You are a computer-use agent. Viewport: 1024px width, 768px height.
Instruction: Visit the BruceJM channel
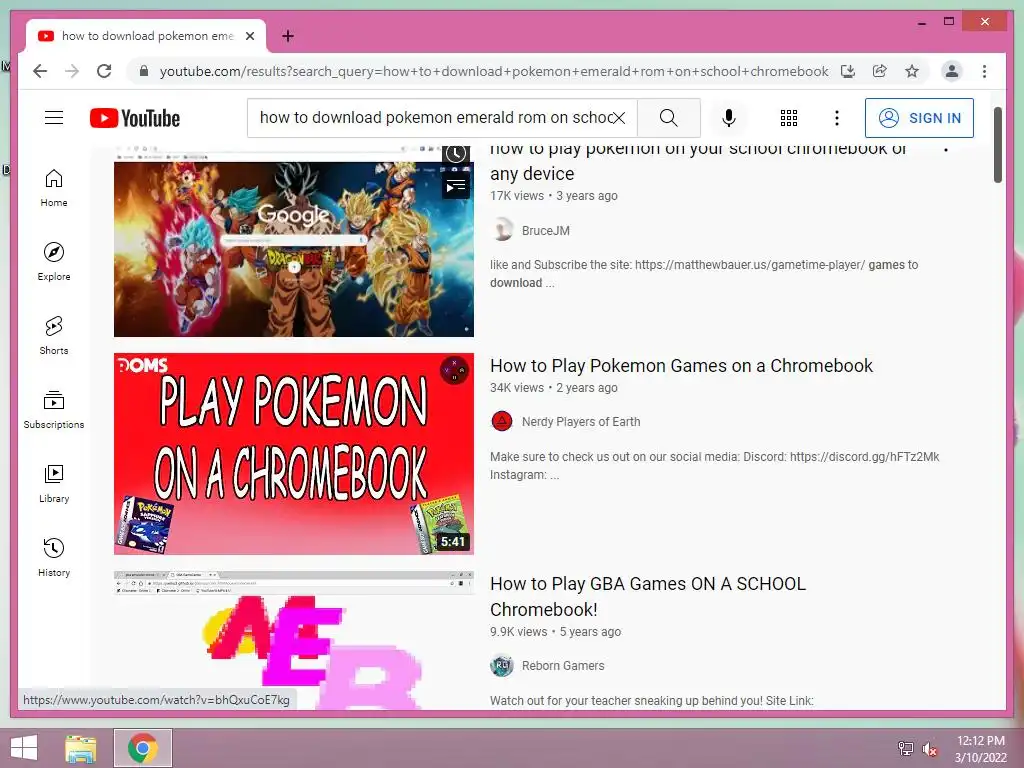545,231
